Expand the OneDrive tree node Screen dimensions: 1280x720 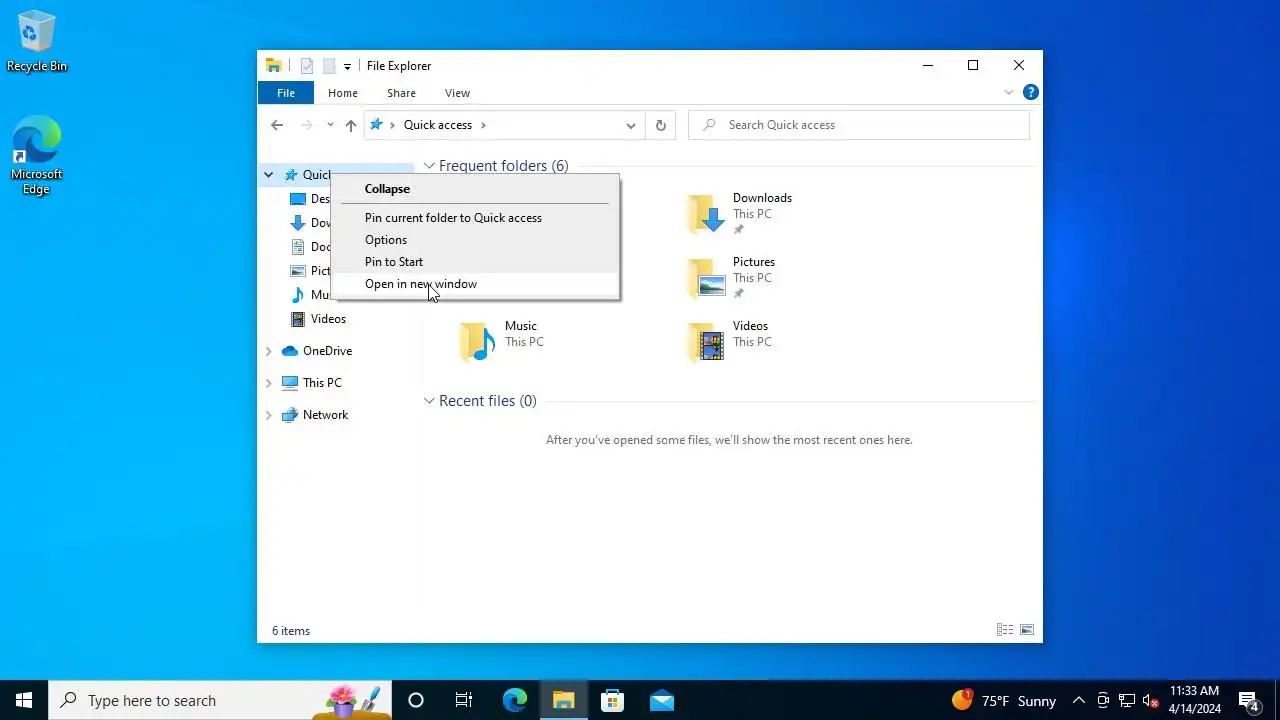click(x=268, y=351)
